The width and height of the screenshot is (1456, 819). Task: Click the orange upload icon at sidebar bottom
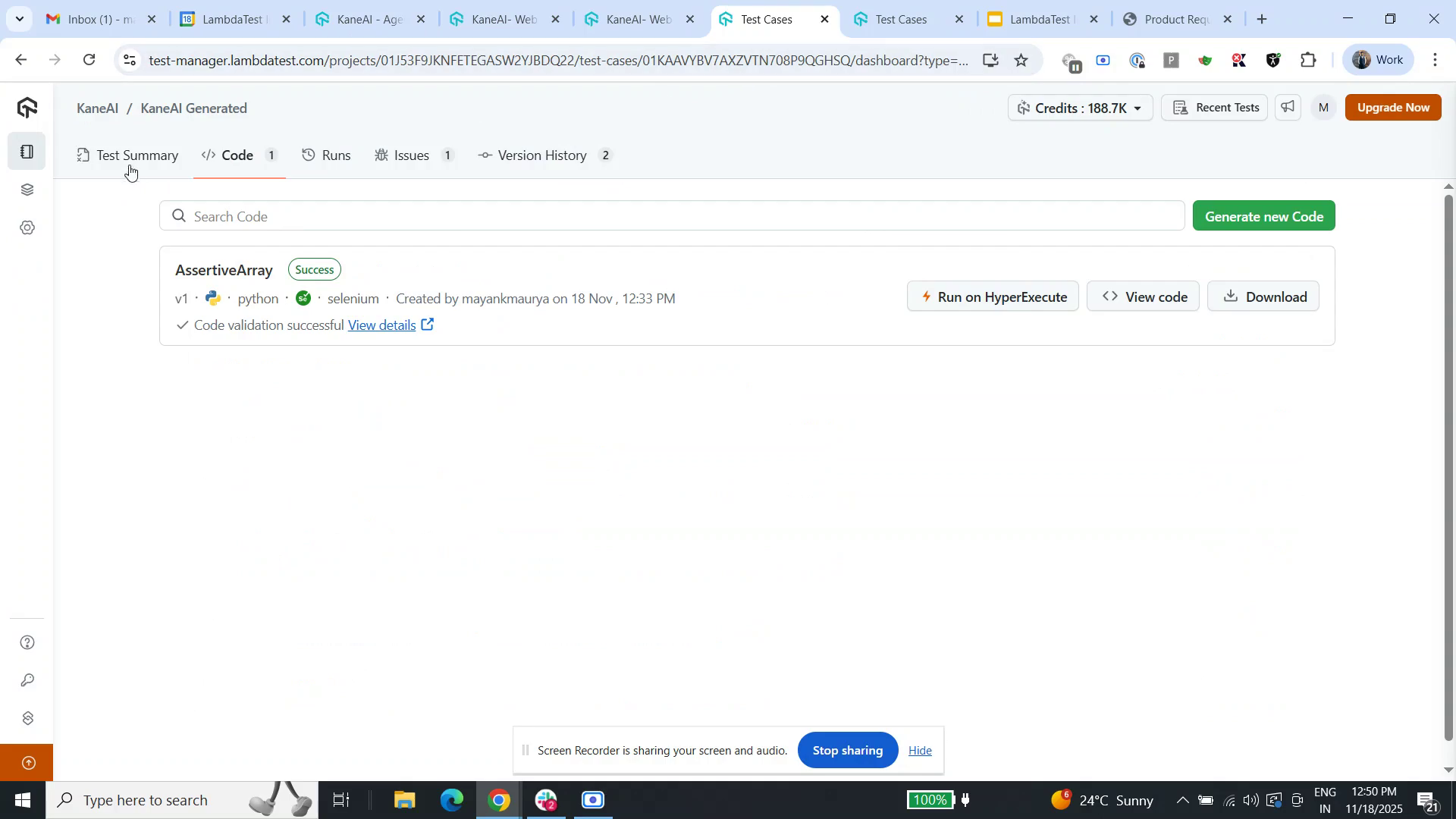pyautogui.click(x=27, y=763)
